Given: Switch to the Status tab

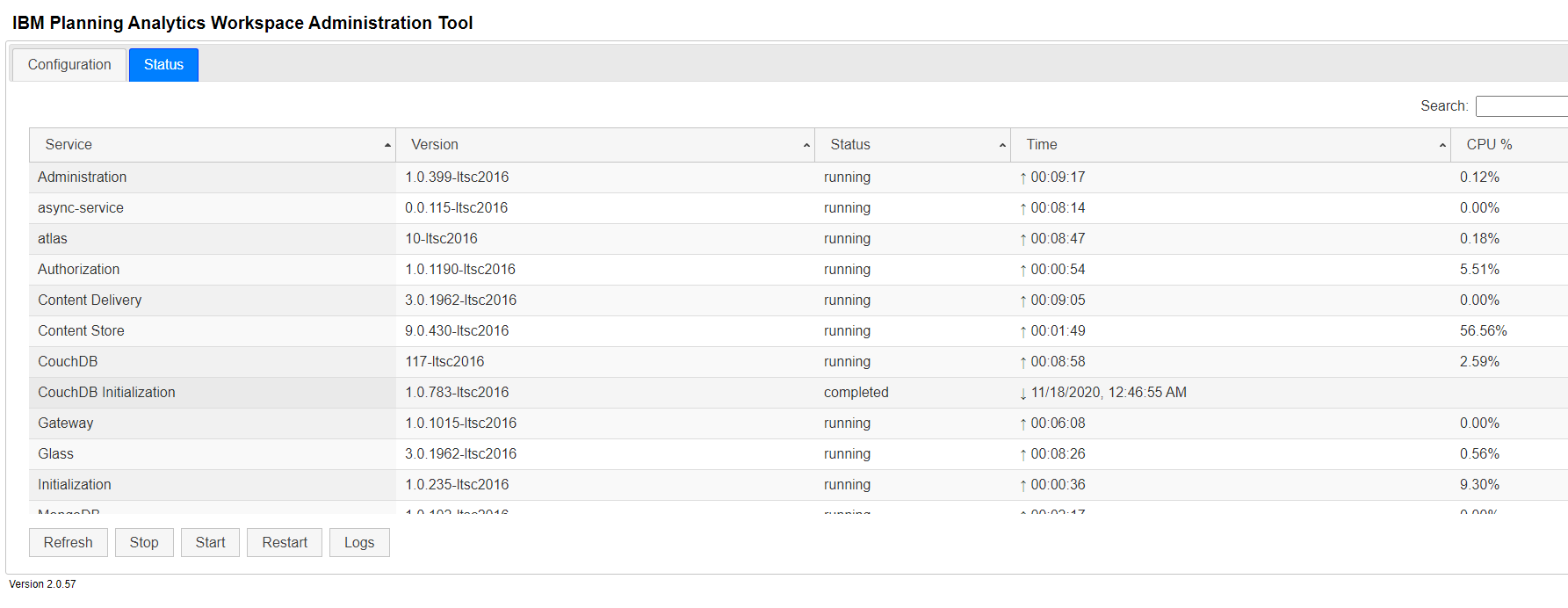Looking at the screenshot, I should pyautogui.click(x=163, y=65).
